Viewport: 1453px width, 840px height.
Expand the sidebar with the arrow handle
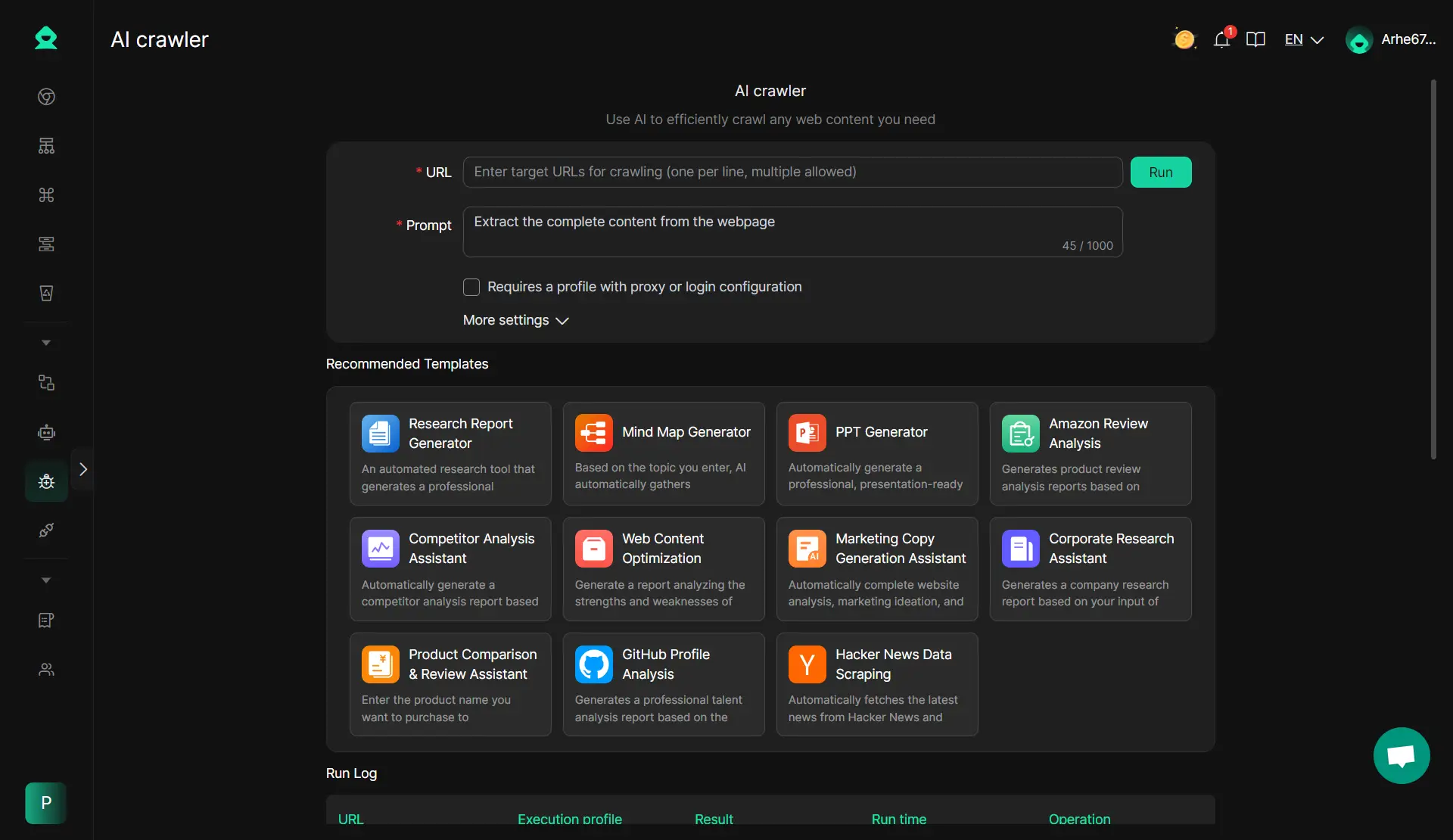click(83, 469)
